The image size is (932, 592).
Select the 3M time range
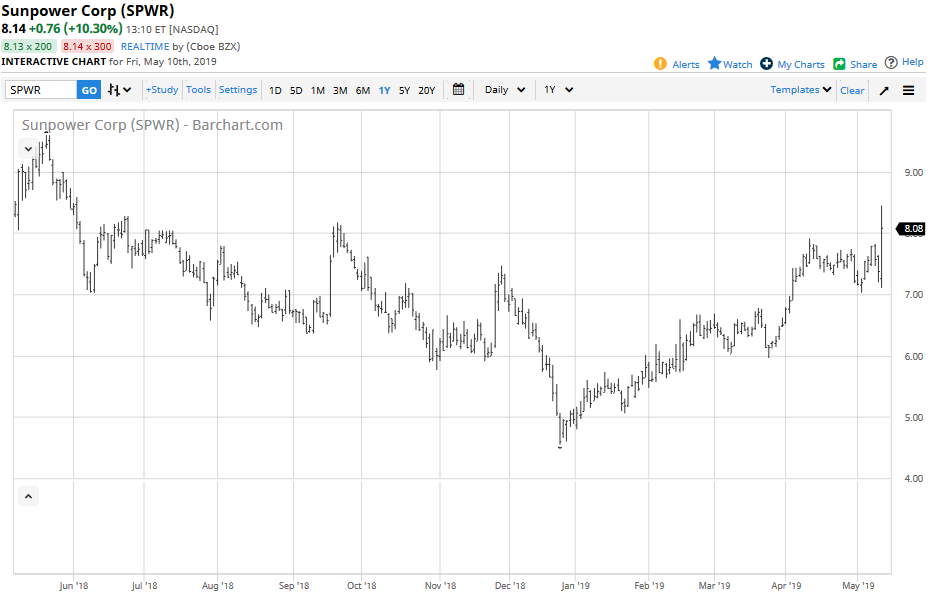(340, 90)
